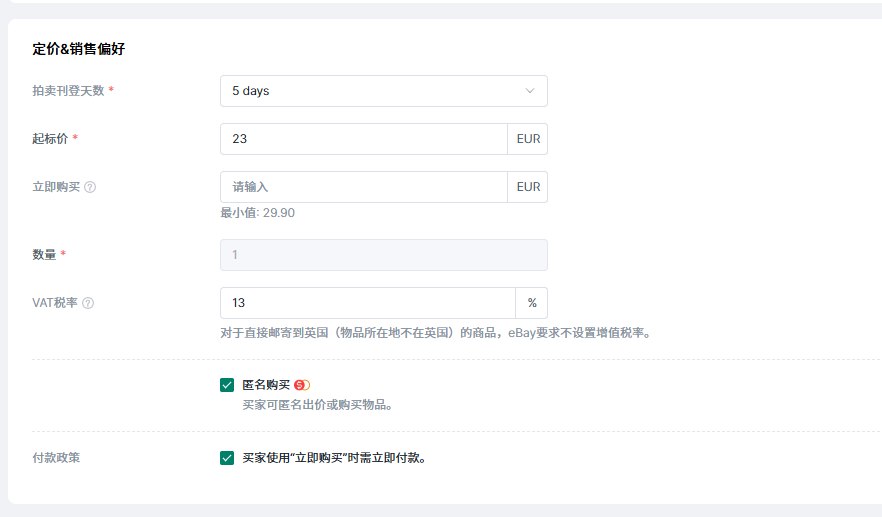Click the 起标价 input containing 23
The width and height of the screenshot is (882, 517).
[363, 139]
